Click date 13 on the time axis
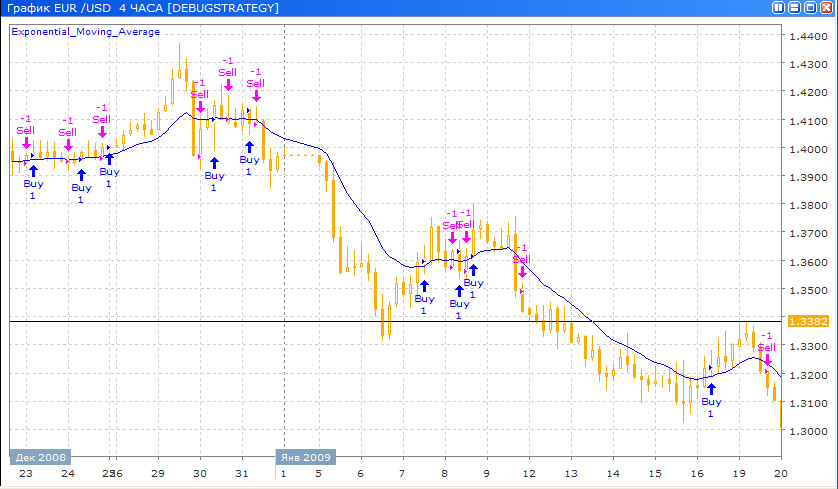Image resolution: width=838 pixels, height=489 pixels. click(x=571, y=474)
